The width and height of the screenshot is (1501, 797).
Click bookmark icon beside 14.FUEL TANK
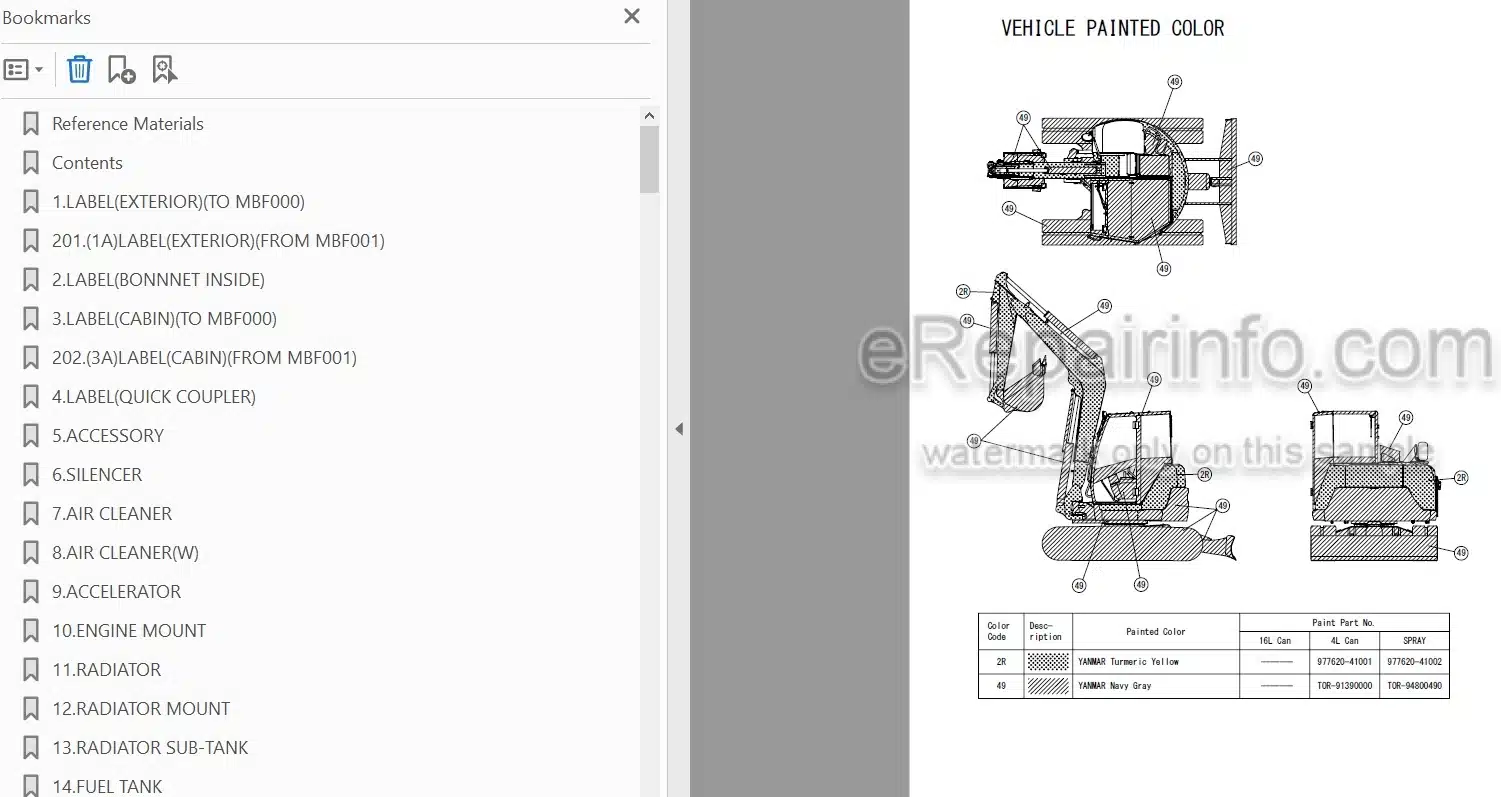coord(31,786)
